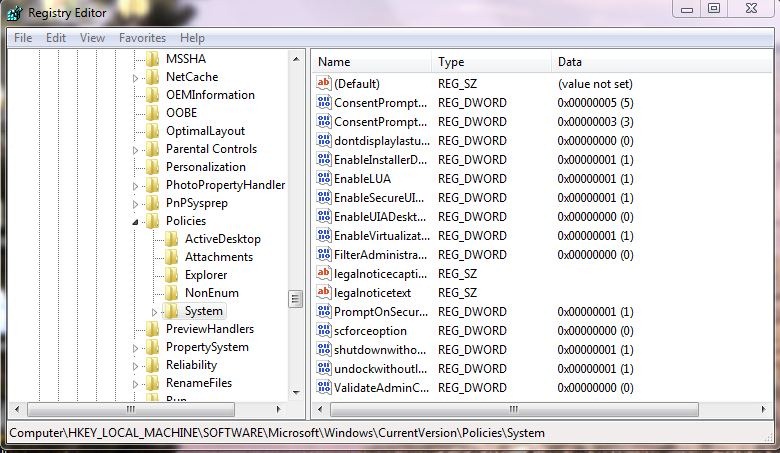The height and width of the screenshot is (453, 780).
Task: Click the Explorer key folder icon
Action: click(x=171, y=275)
